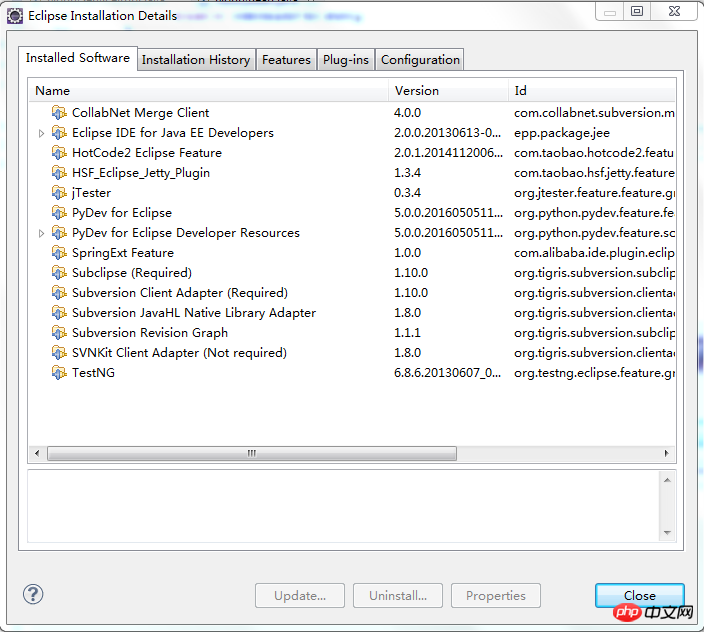Select Subversion JavaHL Native Library Adapter
704x632 pixels.
click(352, 312)
